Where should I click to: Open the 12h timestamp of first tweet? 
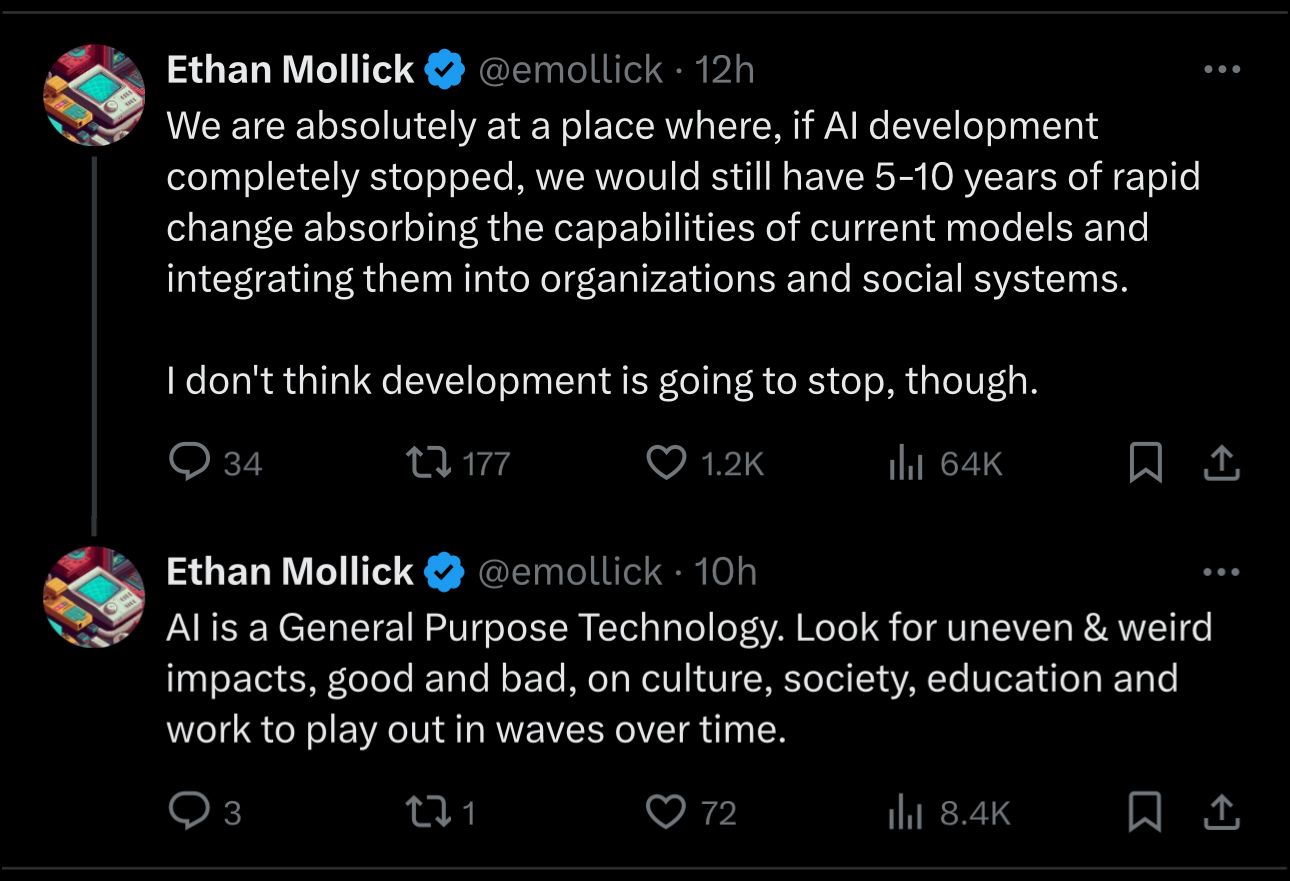[724, 70]
